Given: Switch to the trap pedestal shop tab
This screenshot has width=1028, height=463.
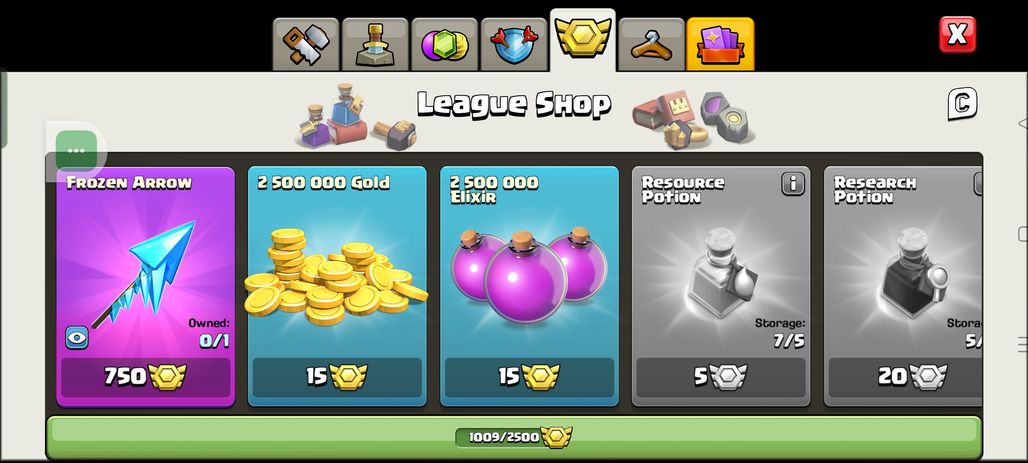Looking at the screenshot, I should 375,45.
